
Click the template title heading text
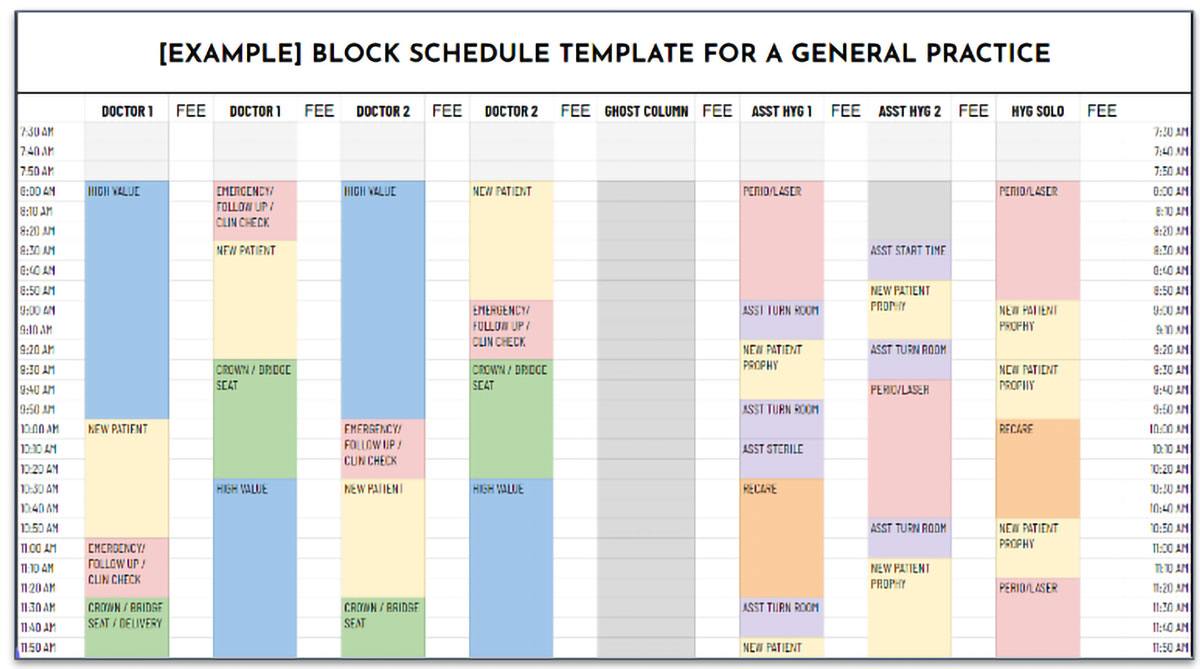[605, 53]
